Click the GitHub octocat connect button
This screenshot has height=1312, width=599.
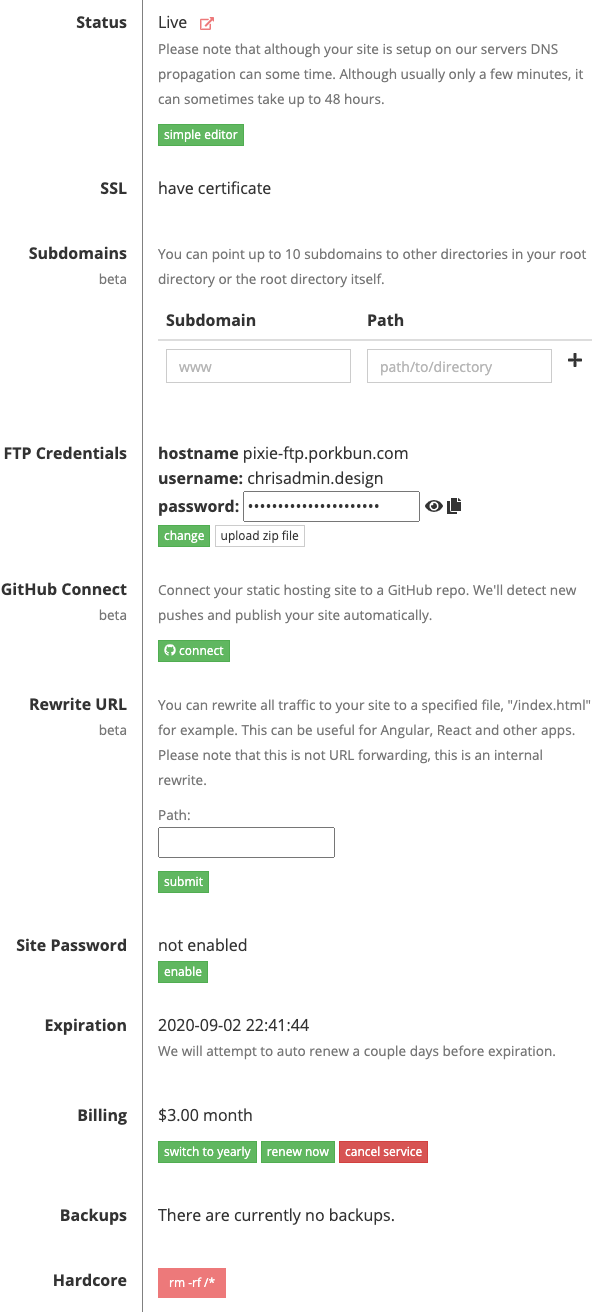point(194,650)
